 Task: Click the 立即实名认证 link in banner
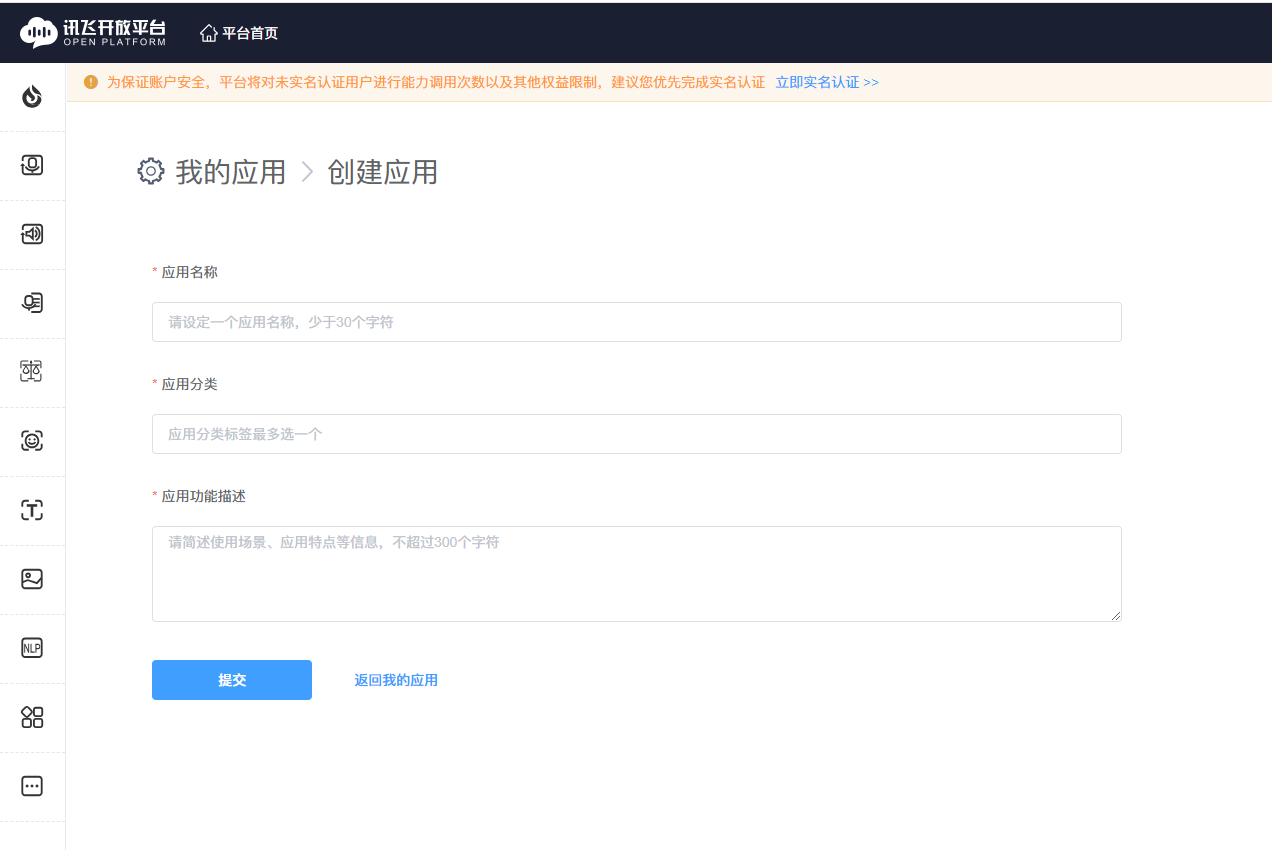[826, 82]
